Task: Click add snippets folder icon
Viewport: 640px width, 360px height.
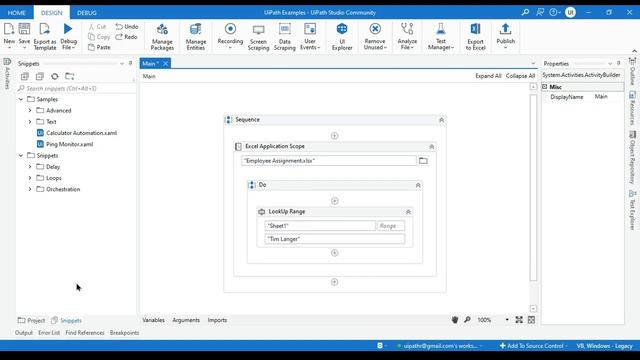Action: coord(70,76)
